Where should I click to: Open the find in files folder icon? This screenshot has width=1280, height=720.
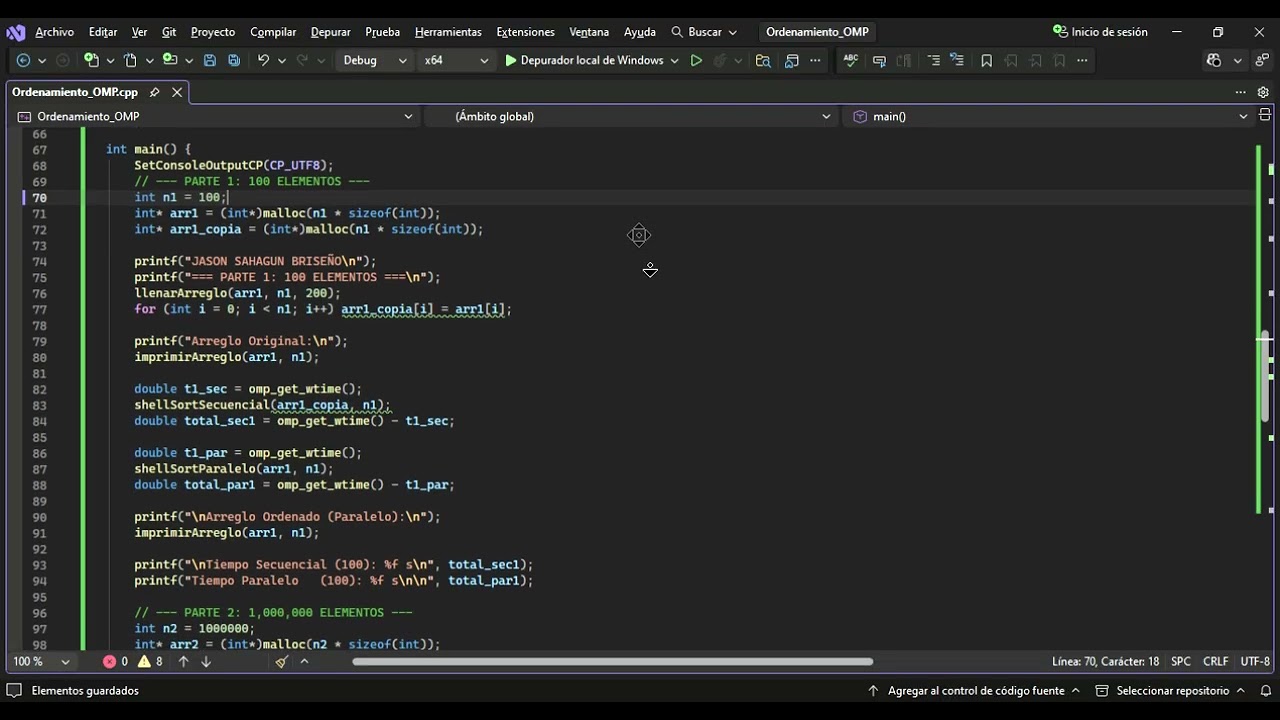[763, 60]
